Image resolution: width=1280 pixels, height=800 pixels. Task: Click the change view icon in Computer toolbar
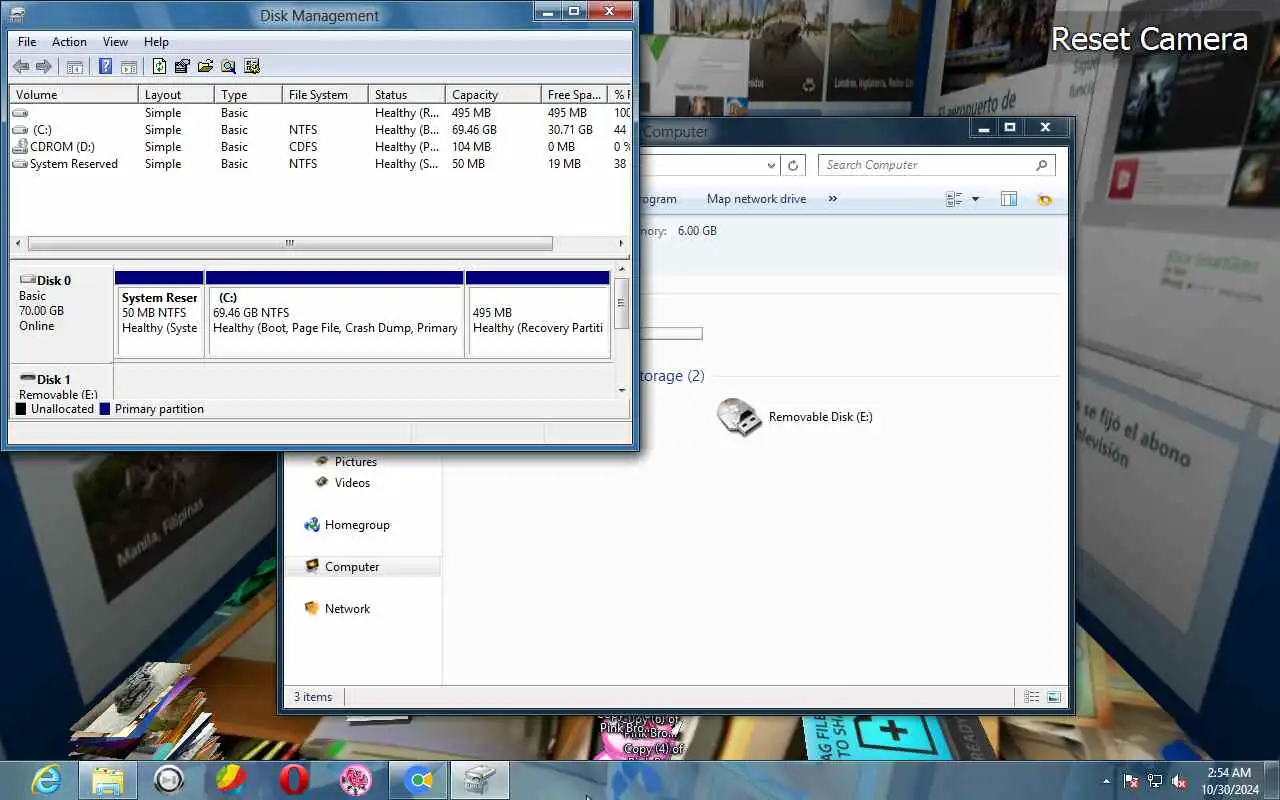[x=954, y=199]
